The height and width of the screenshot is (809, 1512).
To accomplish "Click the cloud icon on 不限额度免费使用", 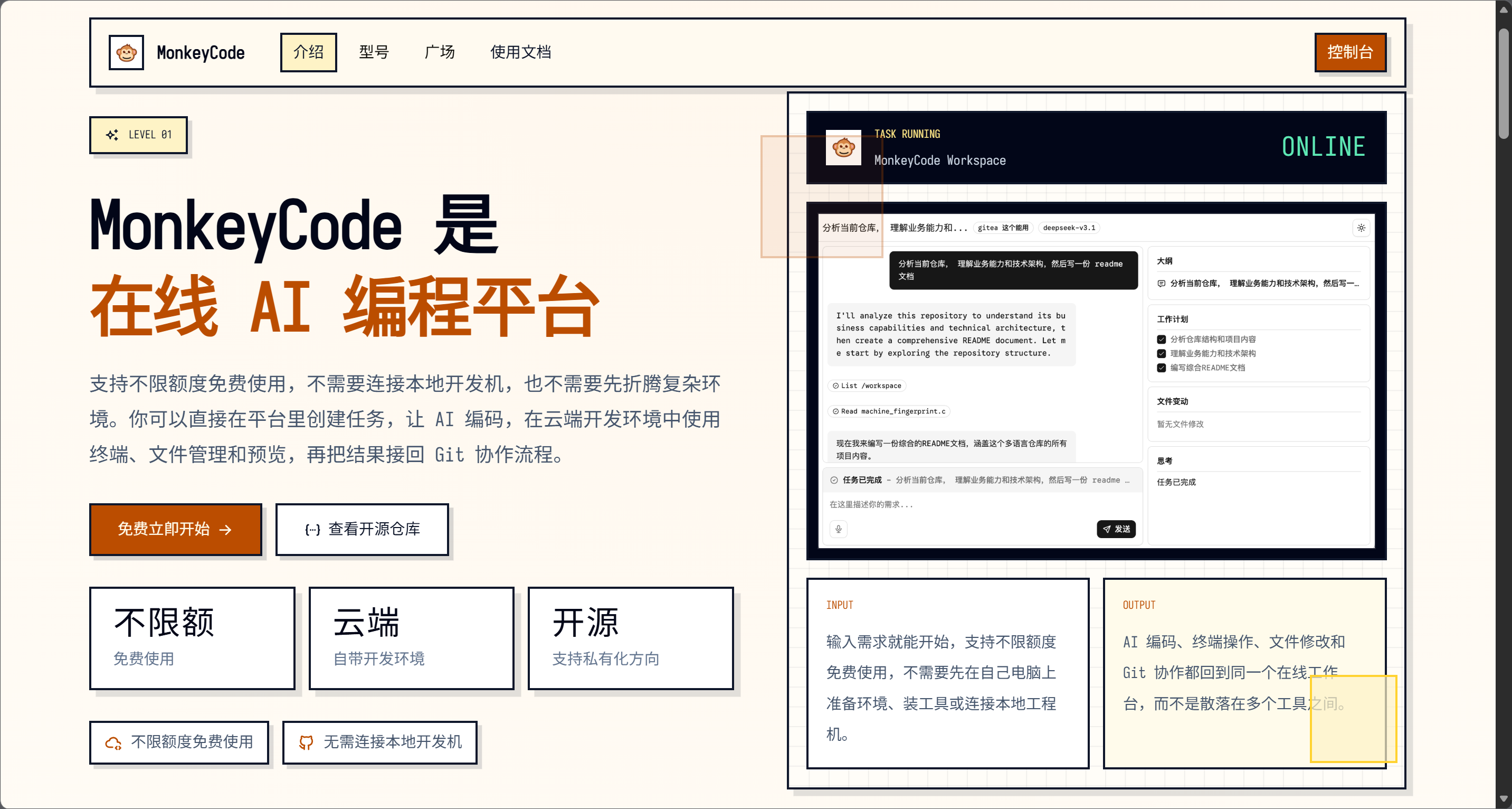I will (113, 742).
